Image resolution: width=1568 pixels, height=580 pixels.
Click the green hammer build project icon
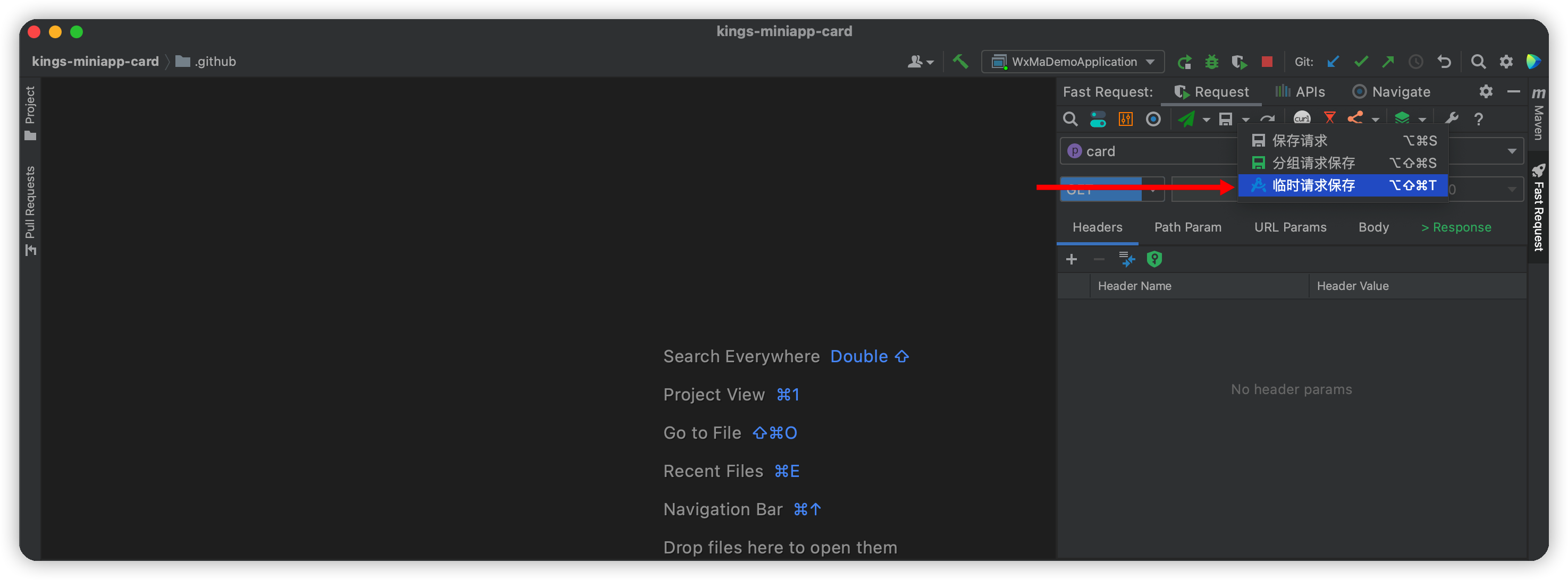coord(960,62)
